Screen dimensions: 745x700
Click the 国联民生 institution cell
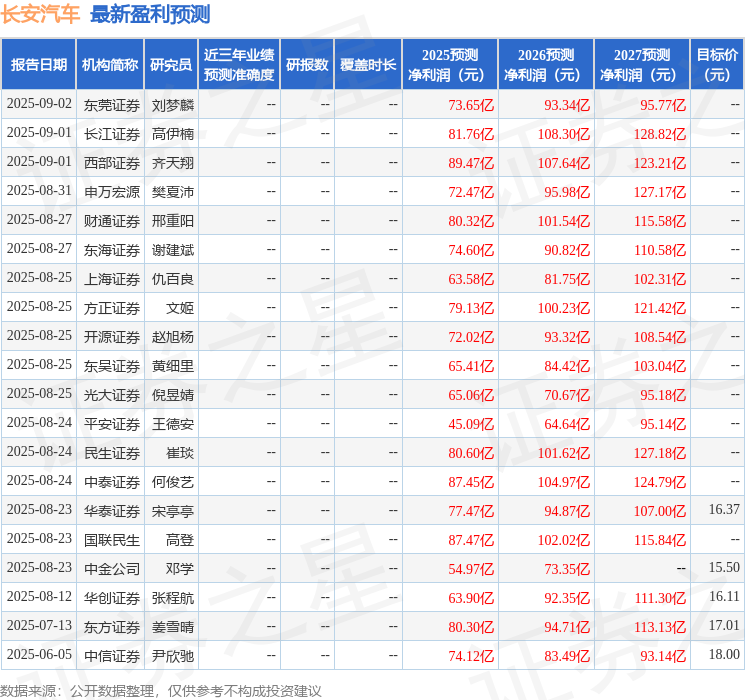[x=112, y=540]
